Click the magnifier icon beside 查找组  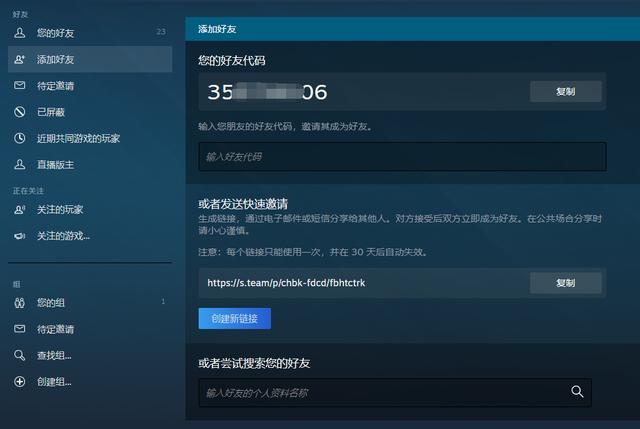(x=20, y=355)
